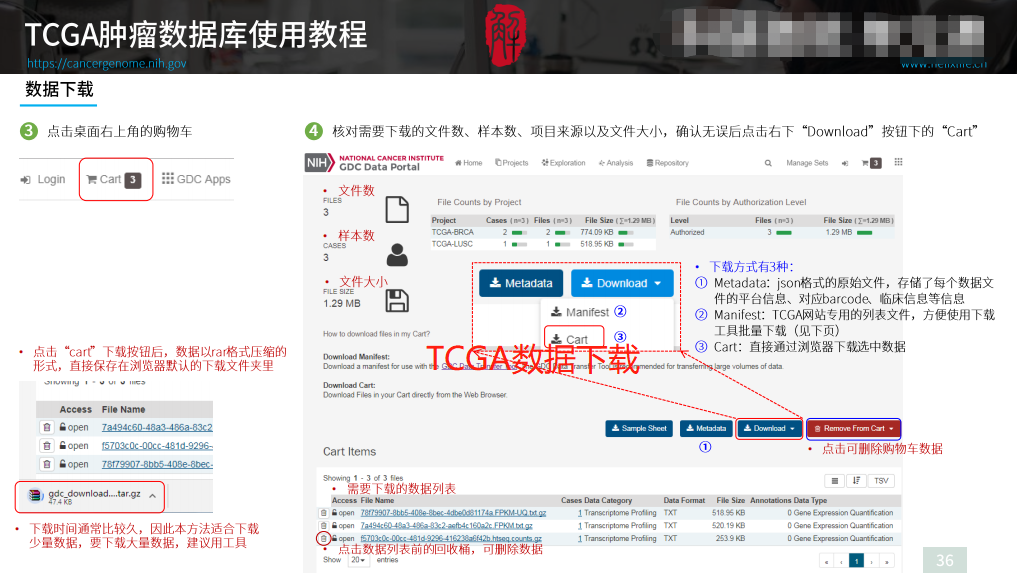This screenshot has width=1017, height=573.
Task: Open the cancergenome.nih.gov link in the slide header
Action: (x=106, y=64)
